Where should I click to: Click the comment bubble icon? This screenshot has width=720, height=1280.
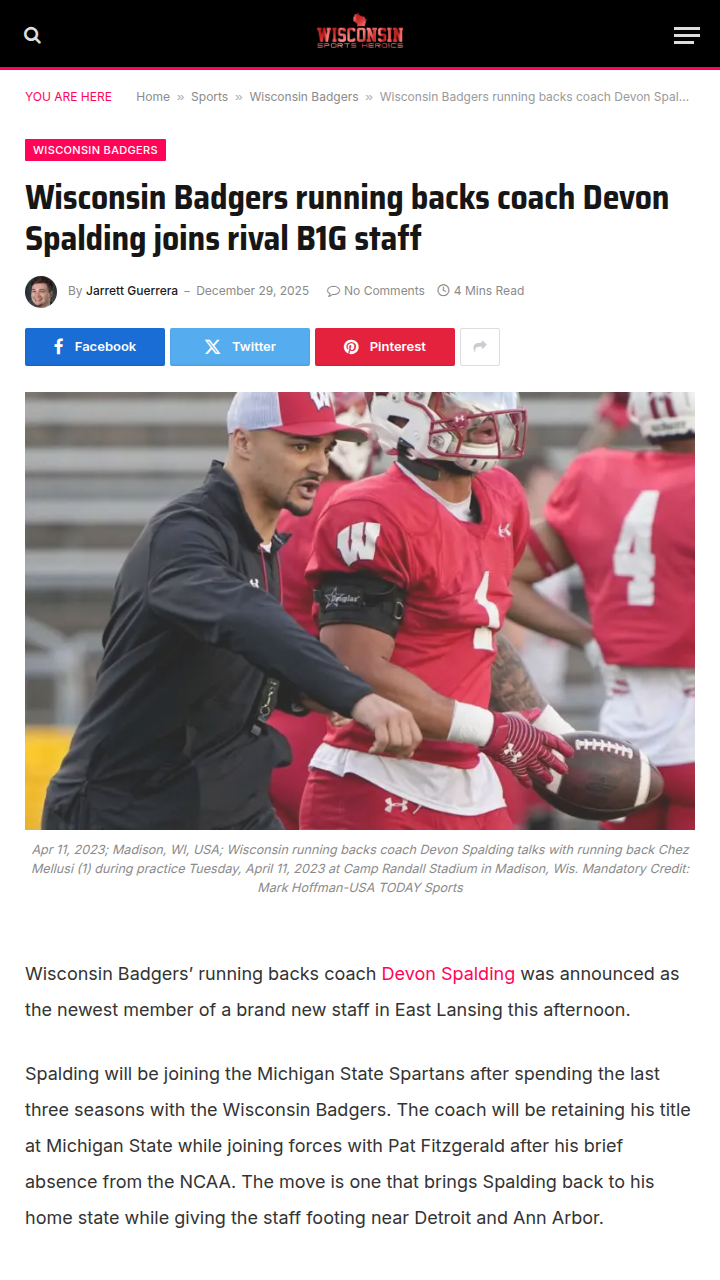(x=333, y=291)
